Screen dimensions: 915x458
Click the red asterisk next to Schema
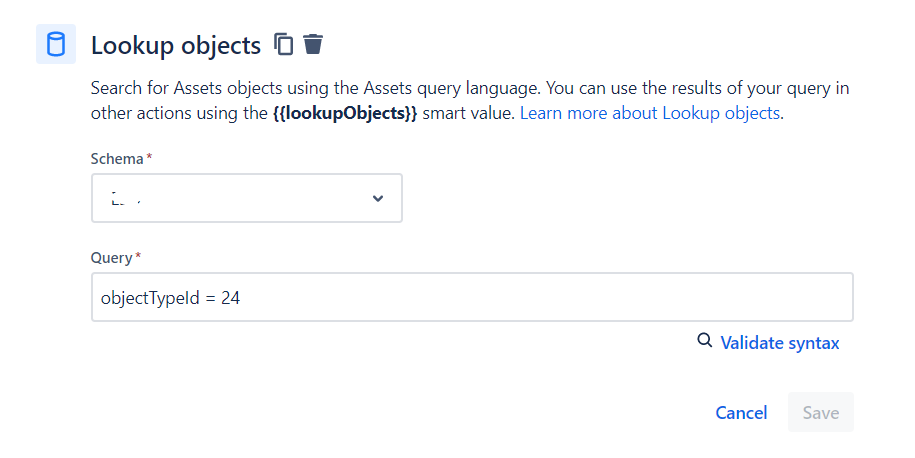[x=149, y=156]
